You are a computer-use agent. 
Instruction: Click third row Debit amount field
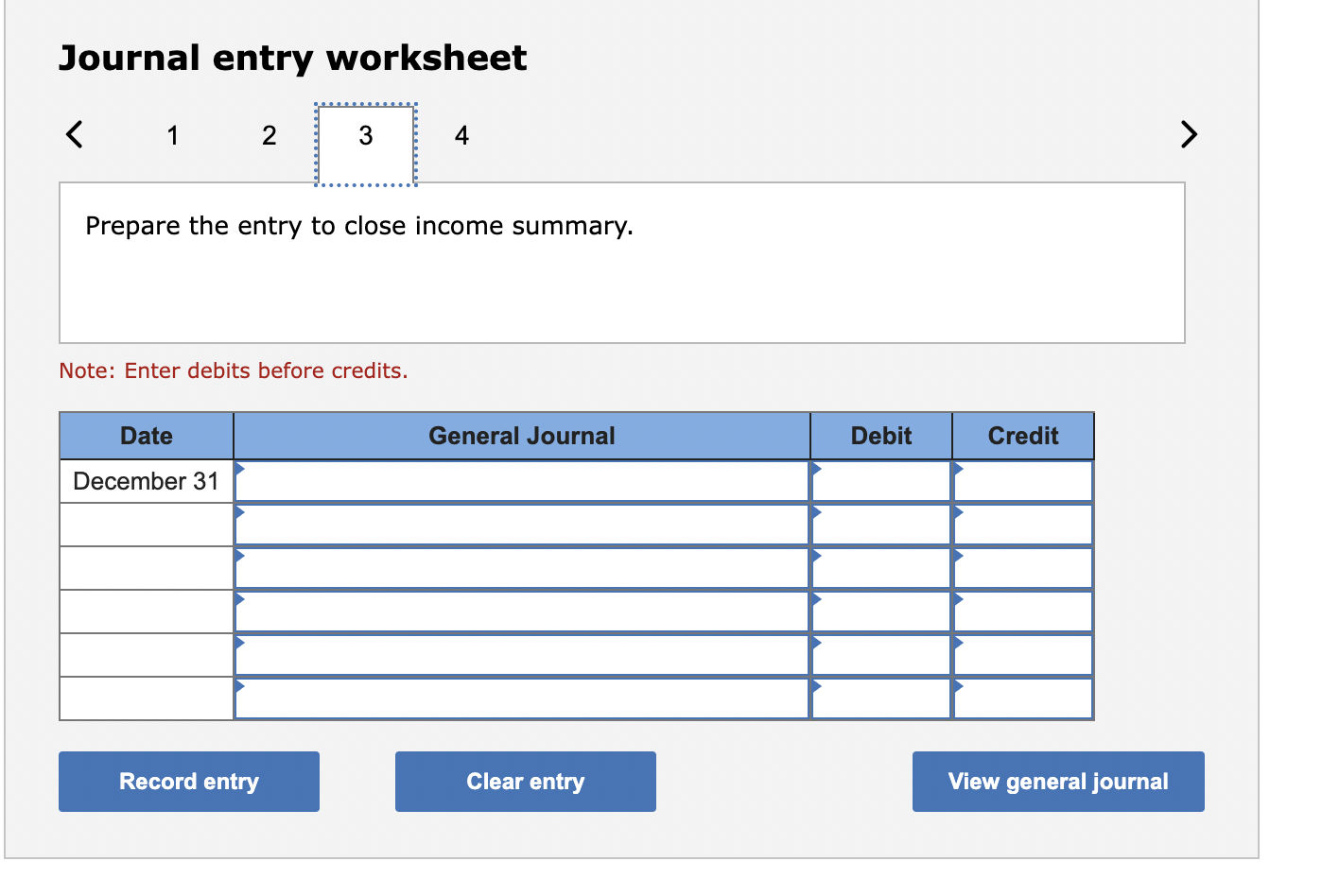click(881, 568)
